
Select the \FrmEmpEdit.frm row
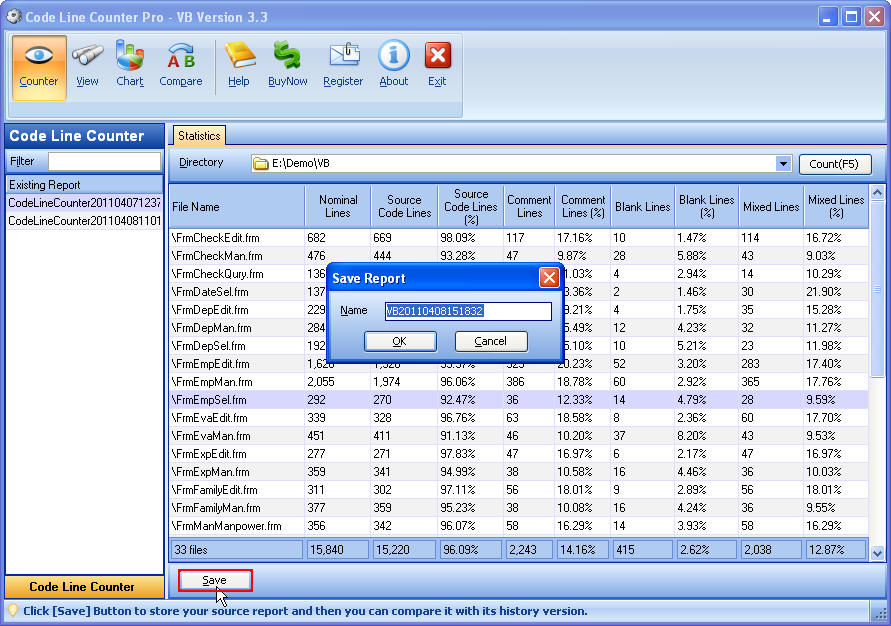[519, 364]
